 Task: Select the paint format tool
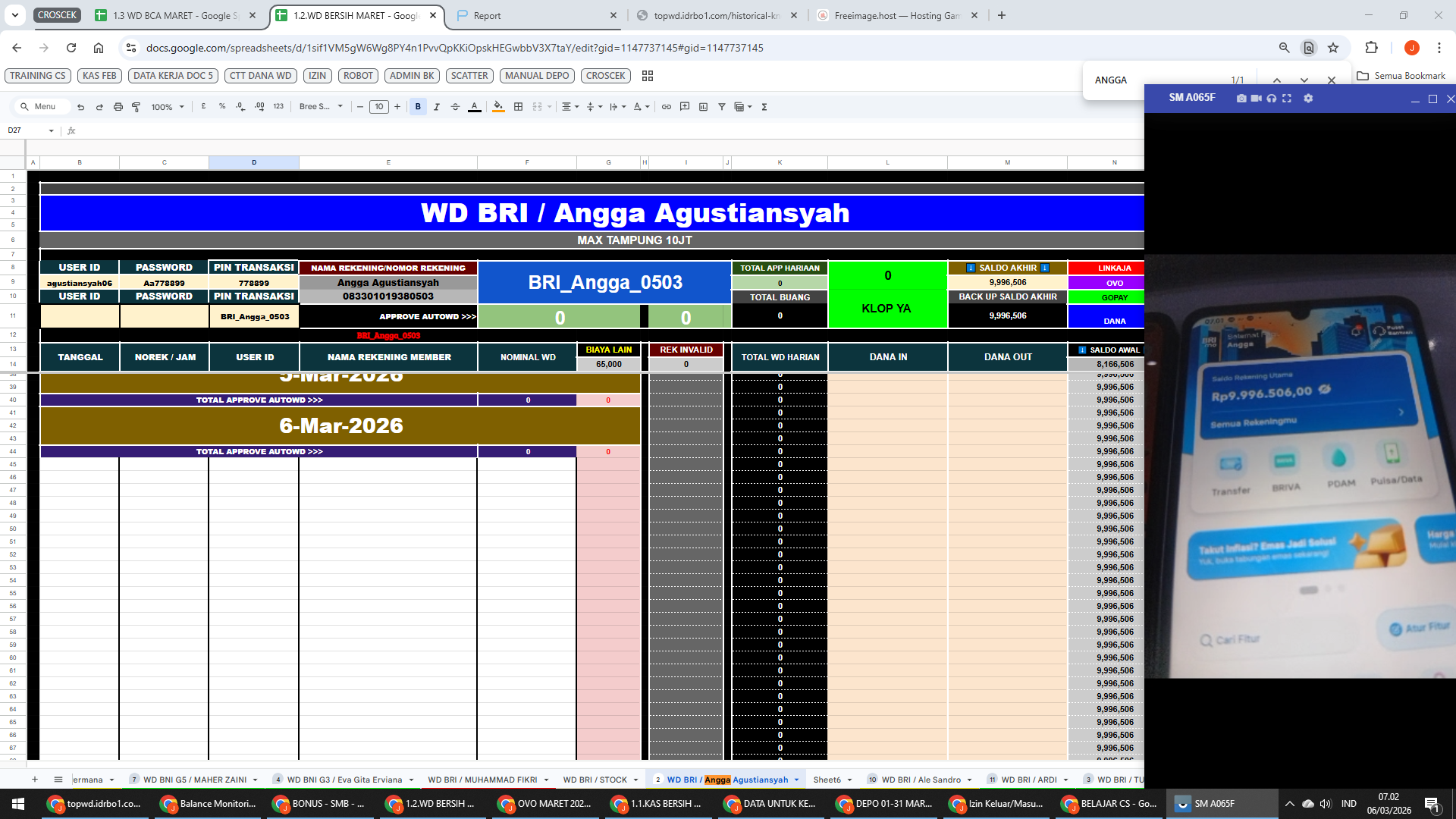(x=136, y=107)
